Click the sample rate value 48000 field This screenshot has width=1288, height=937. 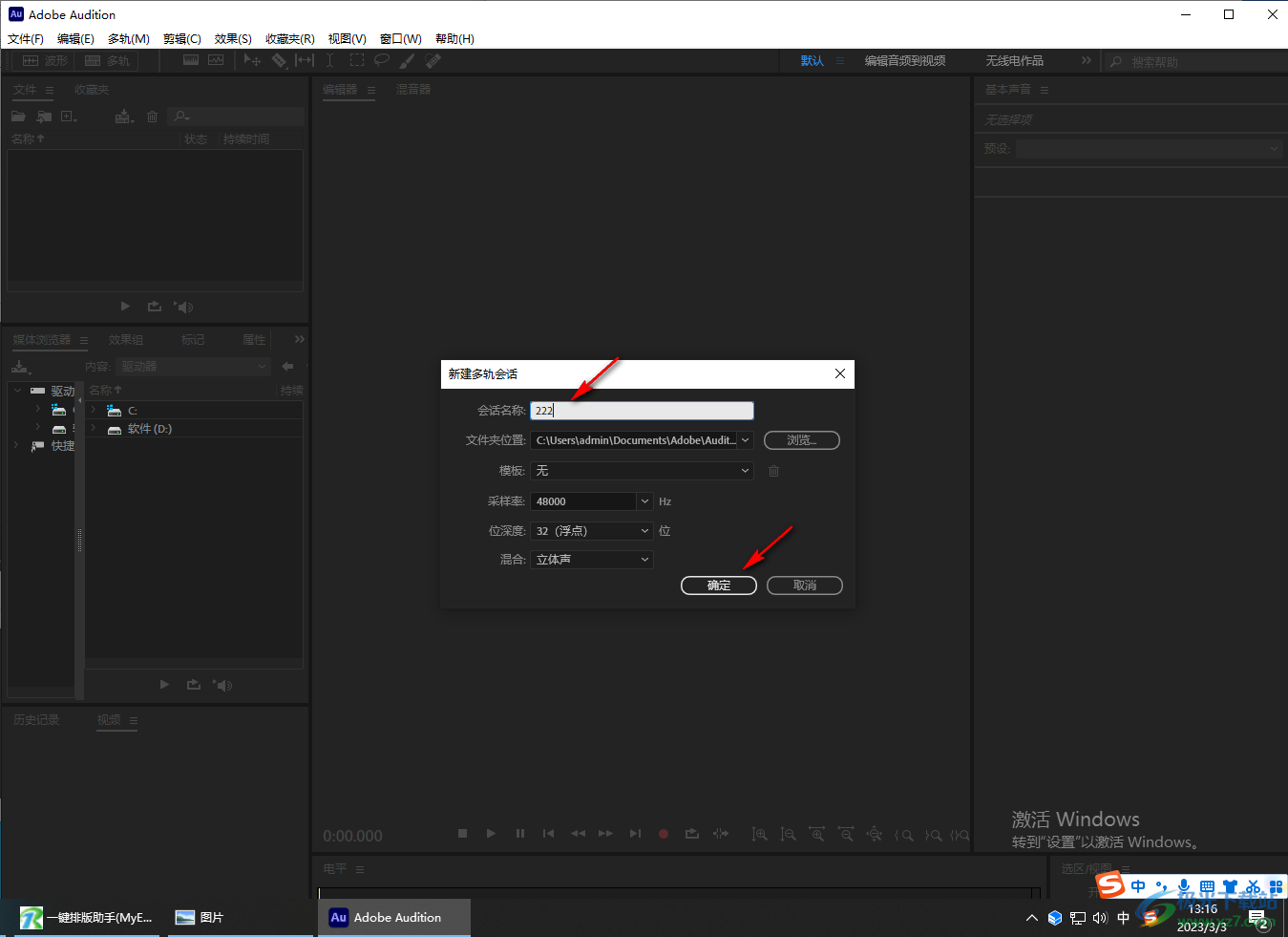pyautogui.click(x=583, y=501)
